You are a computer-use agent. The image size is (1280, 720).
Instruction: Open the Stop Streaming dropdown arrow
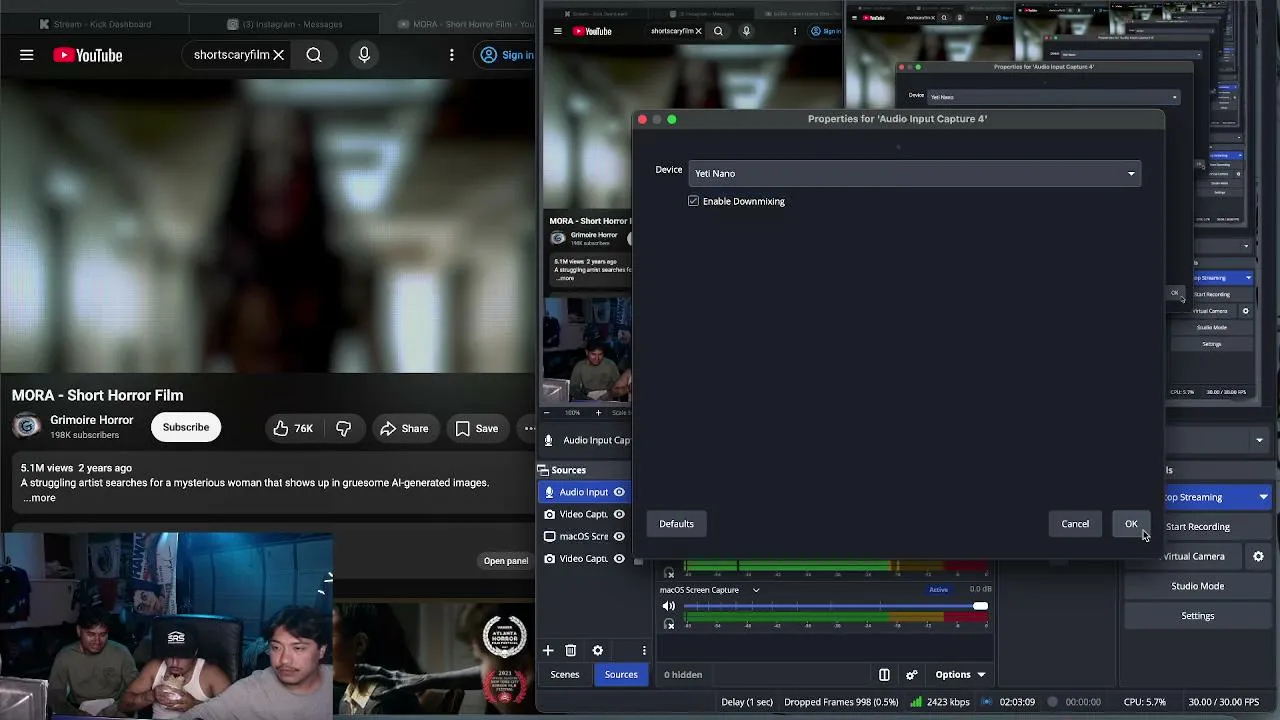click(1263, 497)
